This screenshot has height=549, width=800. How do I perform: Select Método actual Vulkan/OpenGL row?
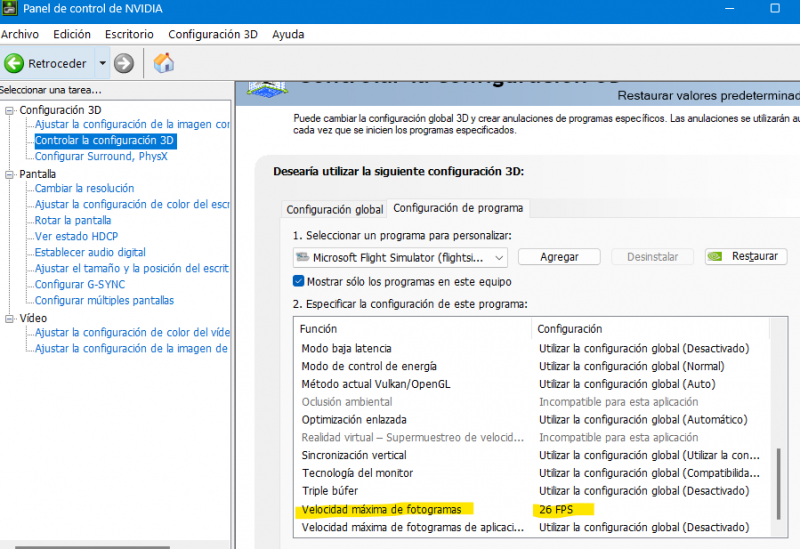point(532,384)
